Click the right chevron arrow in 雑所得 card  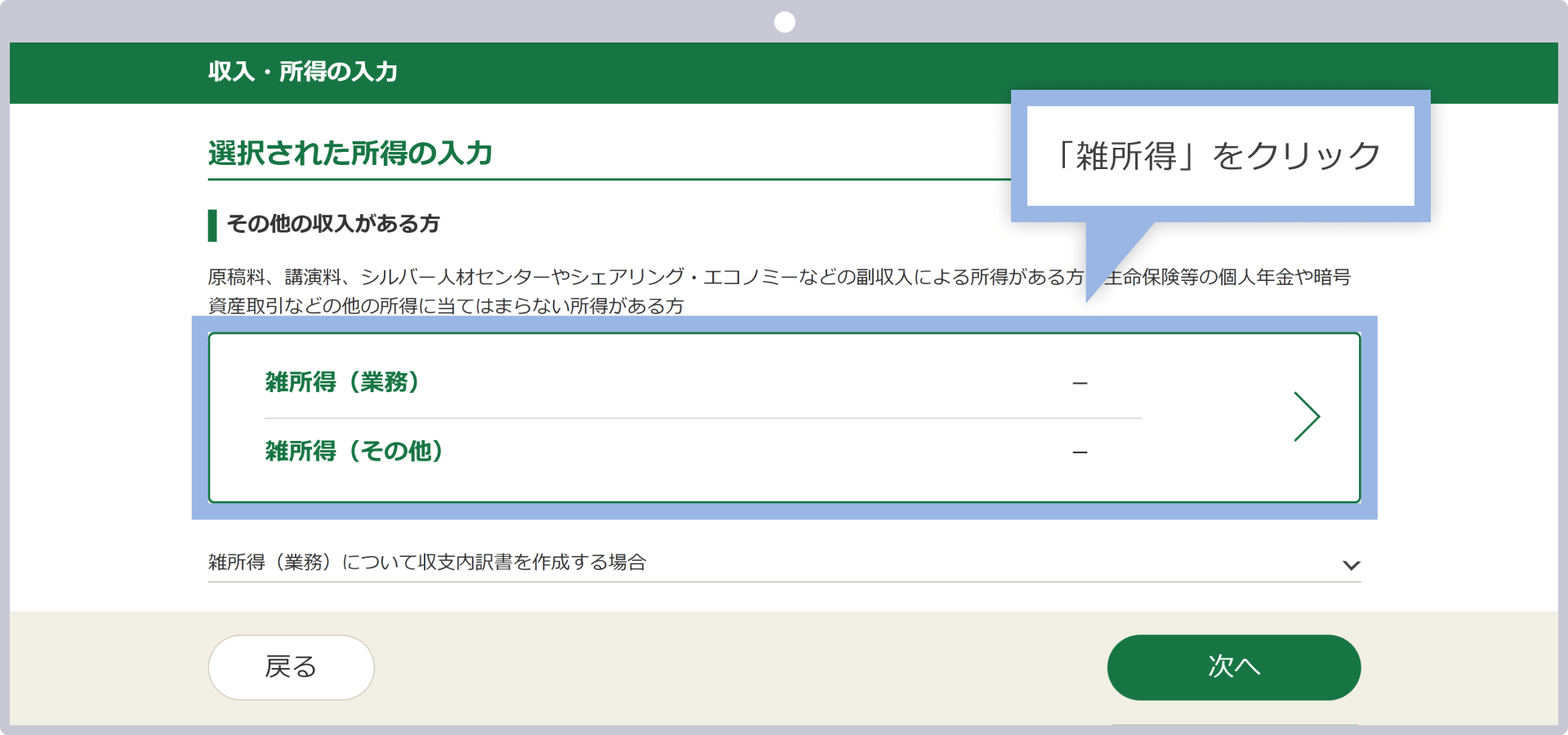[1307, 416]
